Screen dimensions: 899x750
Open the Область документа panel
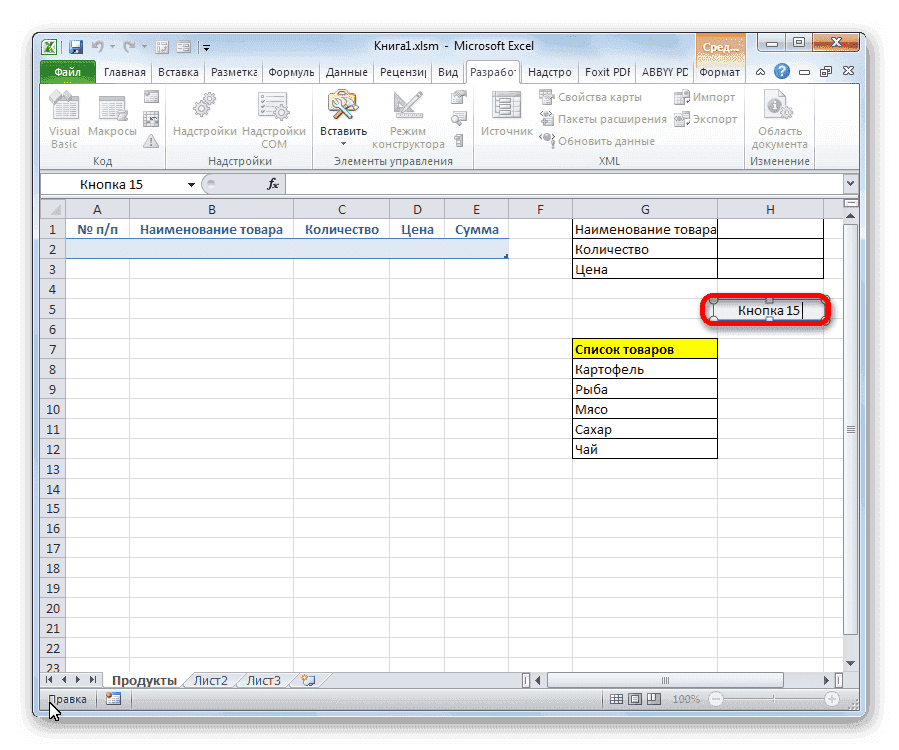[778, 117]
